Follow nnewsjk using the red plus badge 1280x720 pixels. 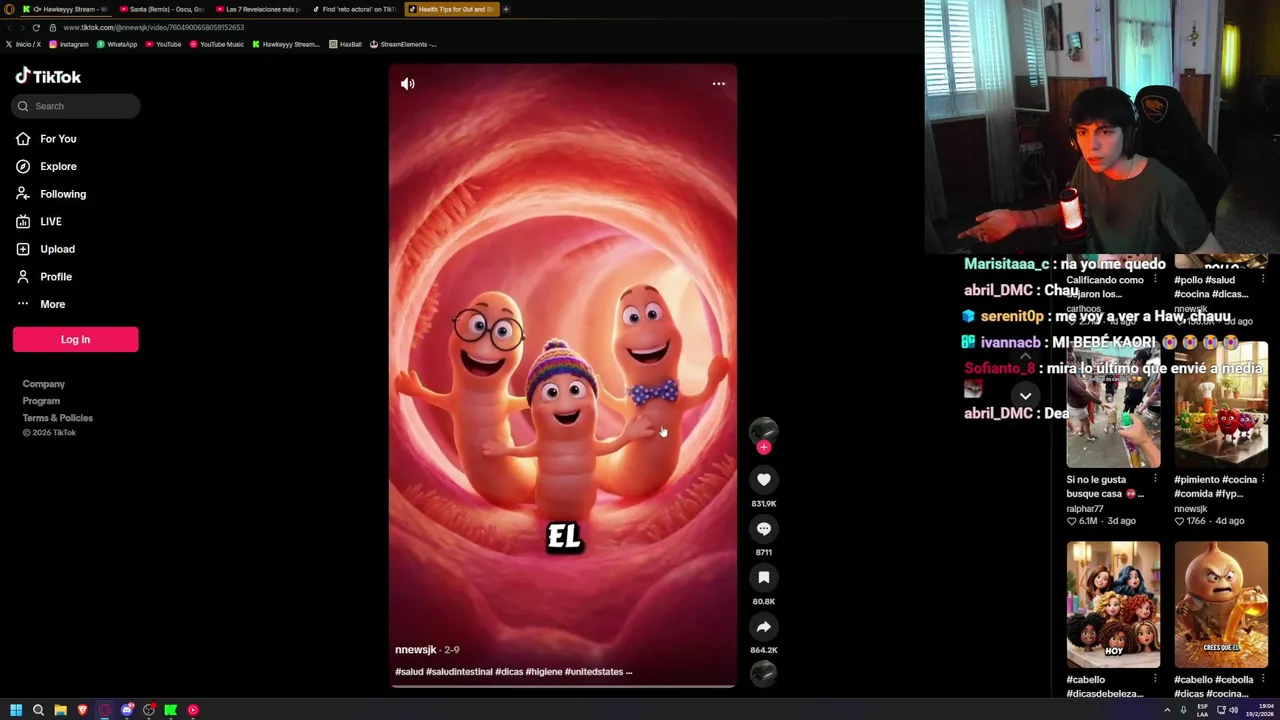coord(763,448)
